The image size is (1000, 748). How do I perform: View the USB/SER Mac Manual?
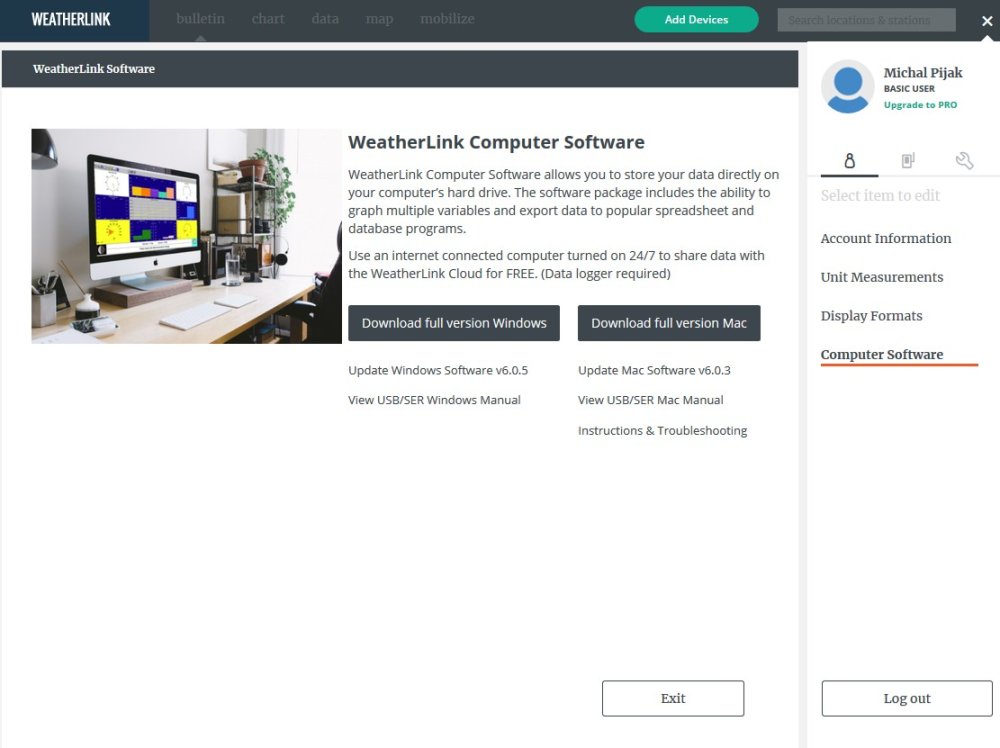pos(651,400)
